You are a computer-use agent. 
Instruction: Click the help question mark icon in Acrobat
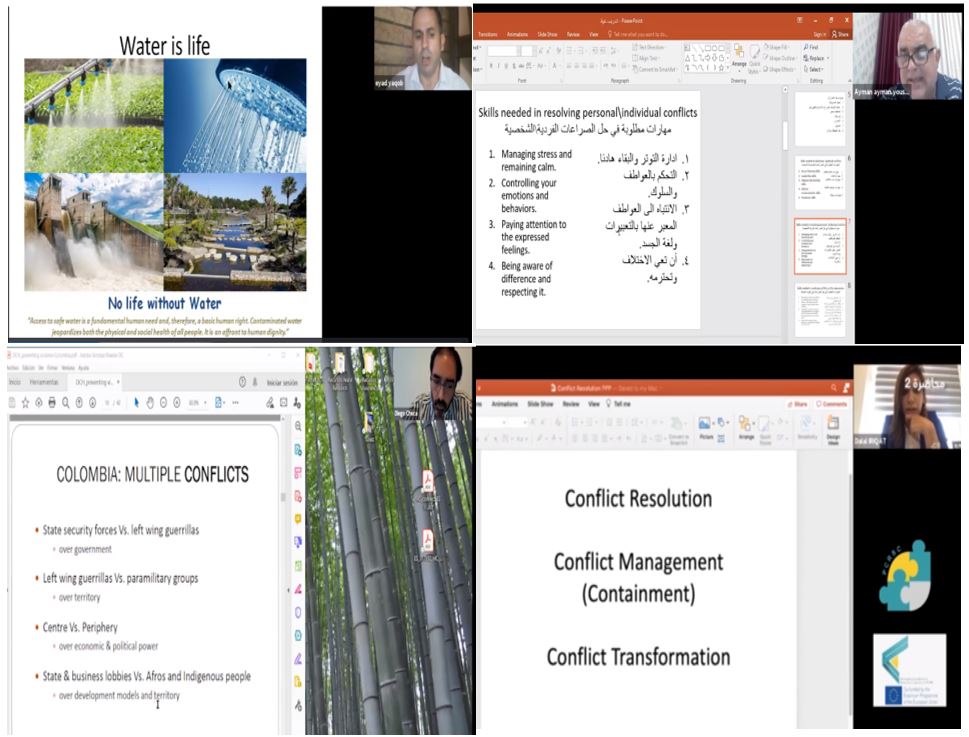(x=242, y=382)
